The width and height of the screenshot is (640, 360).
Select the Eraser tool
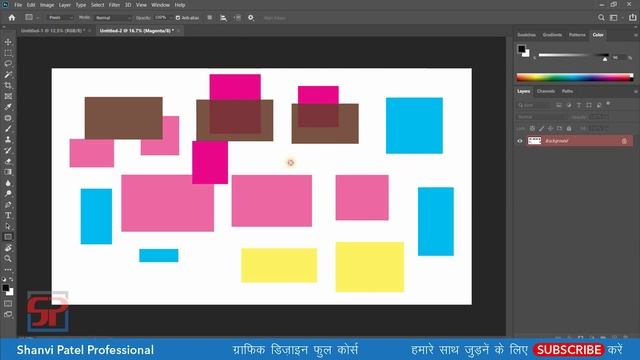tap(8, 161)
